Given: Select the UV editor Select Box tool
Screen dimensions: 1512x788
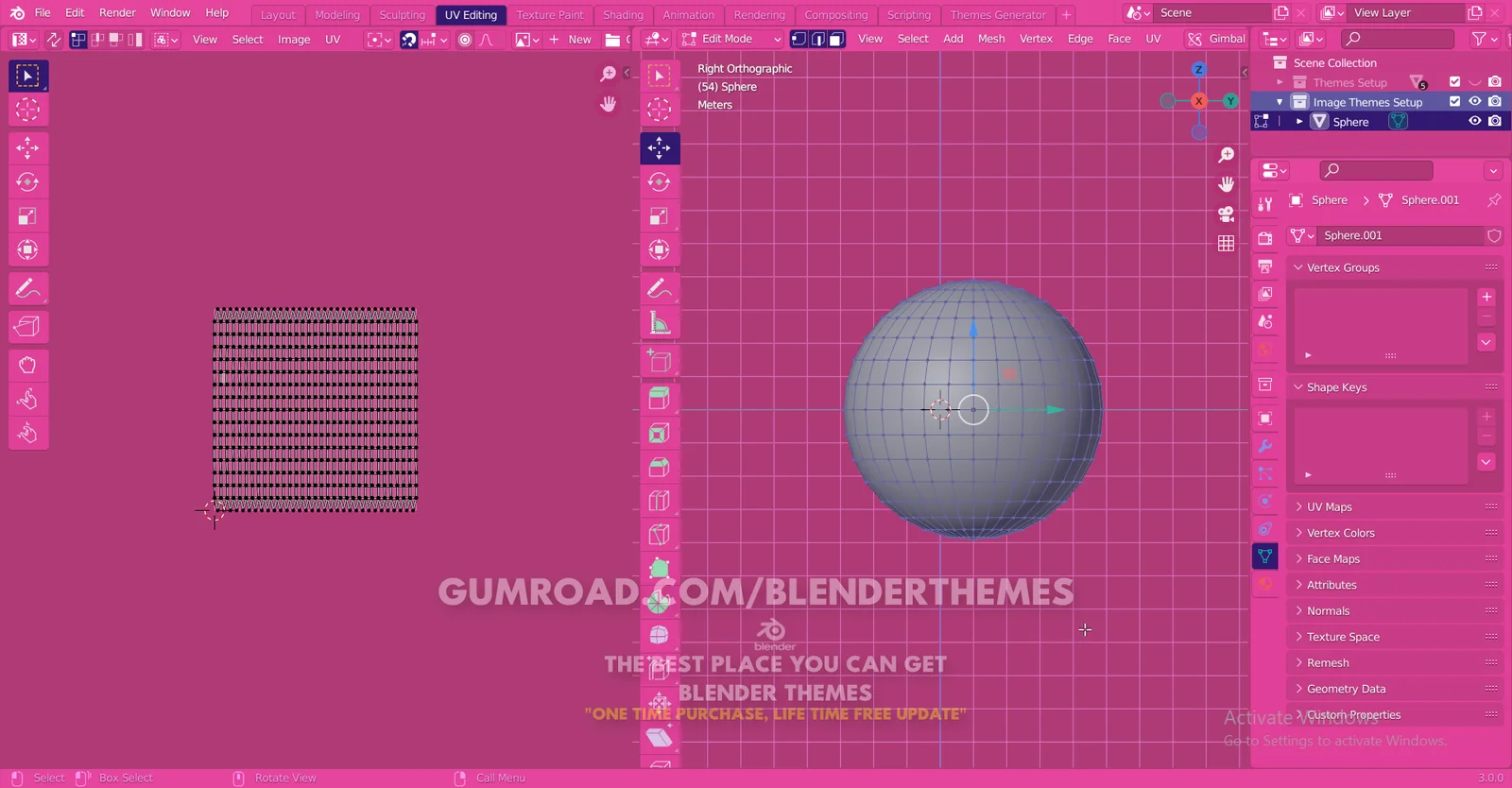Looking at the screenshot, I should tap(28, 76).
